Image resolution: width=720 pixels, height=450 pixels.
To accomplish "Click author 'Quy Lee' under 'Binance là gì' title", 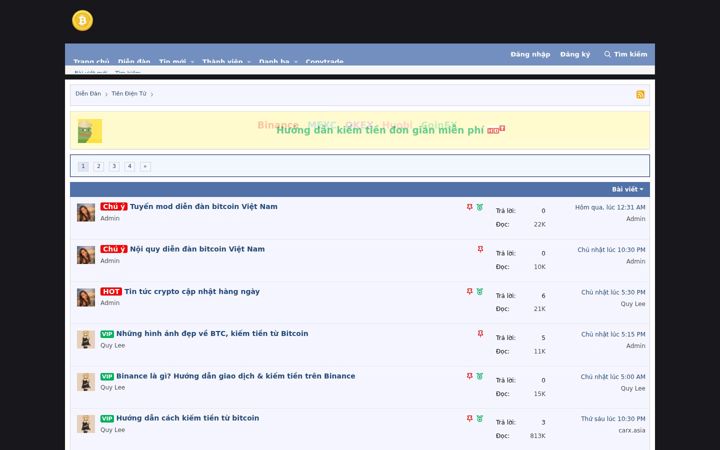I will [x=112, y=388].
